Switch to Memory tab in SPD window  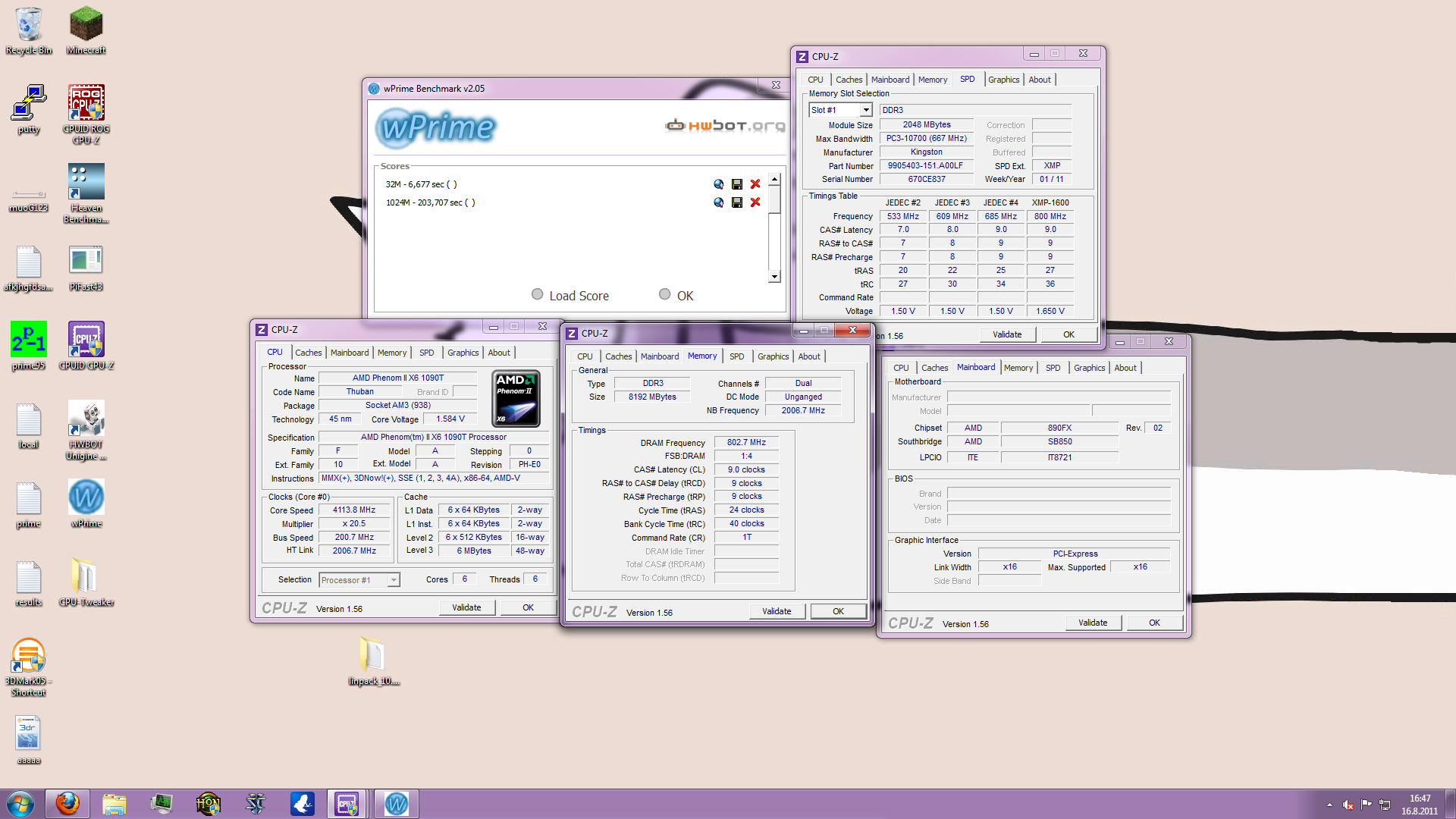tap(932, 80)
